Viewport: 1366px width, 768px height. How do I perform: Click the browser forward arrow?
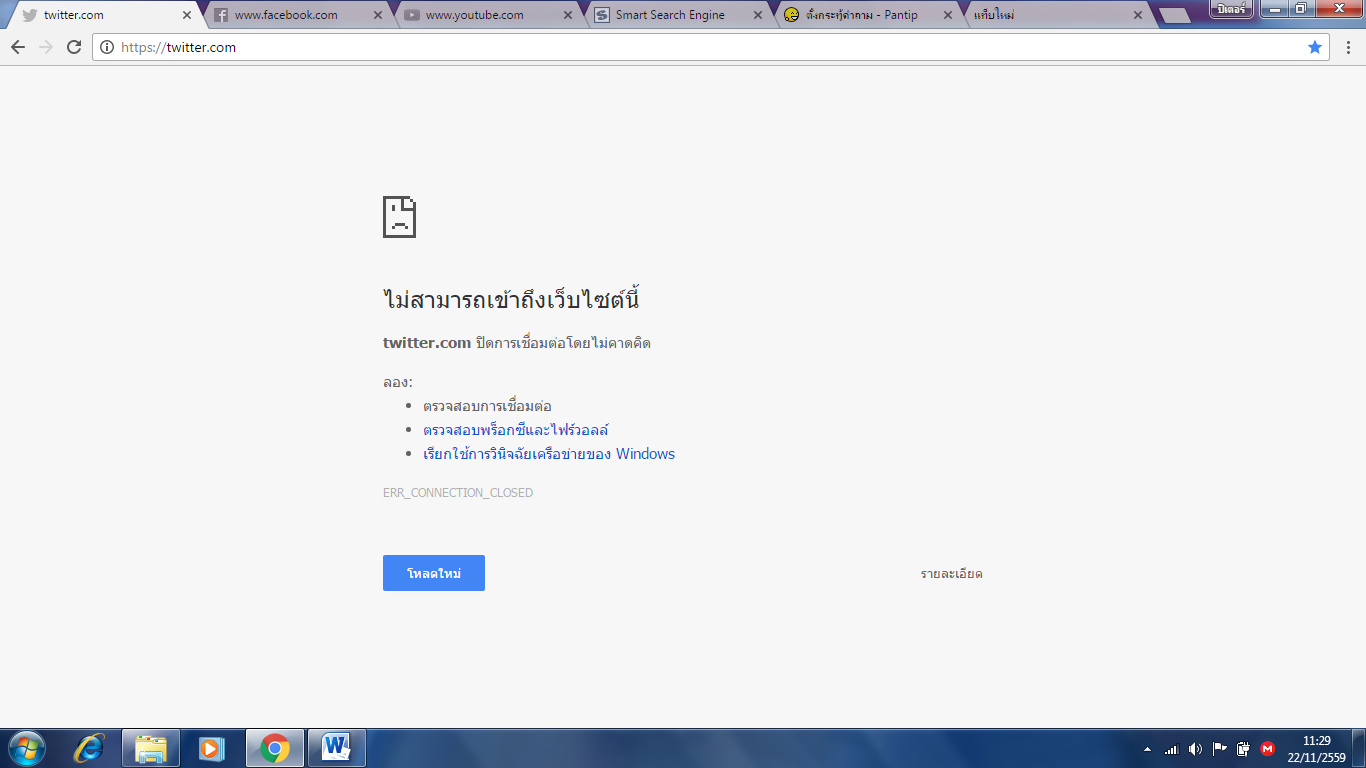coord(46,47)
